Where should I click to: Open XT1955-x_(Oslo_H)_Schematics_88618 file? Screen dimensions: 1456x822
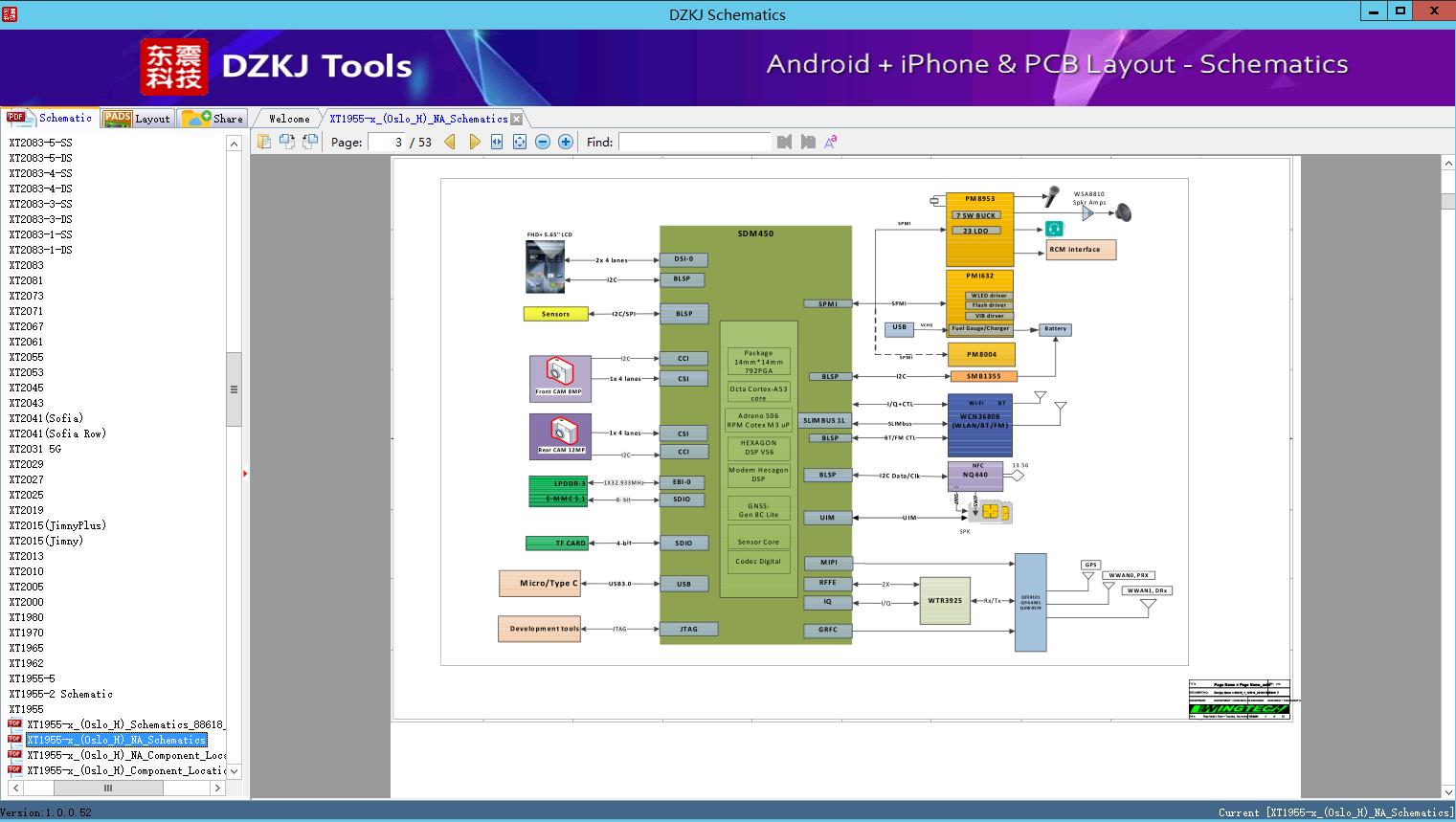125,724
